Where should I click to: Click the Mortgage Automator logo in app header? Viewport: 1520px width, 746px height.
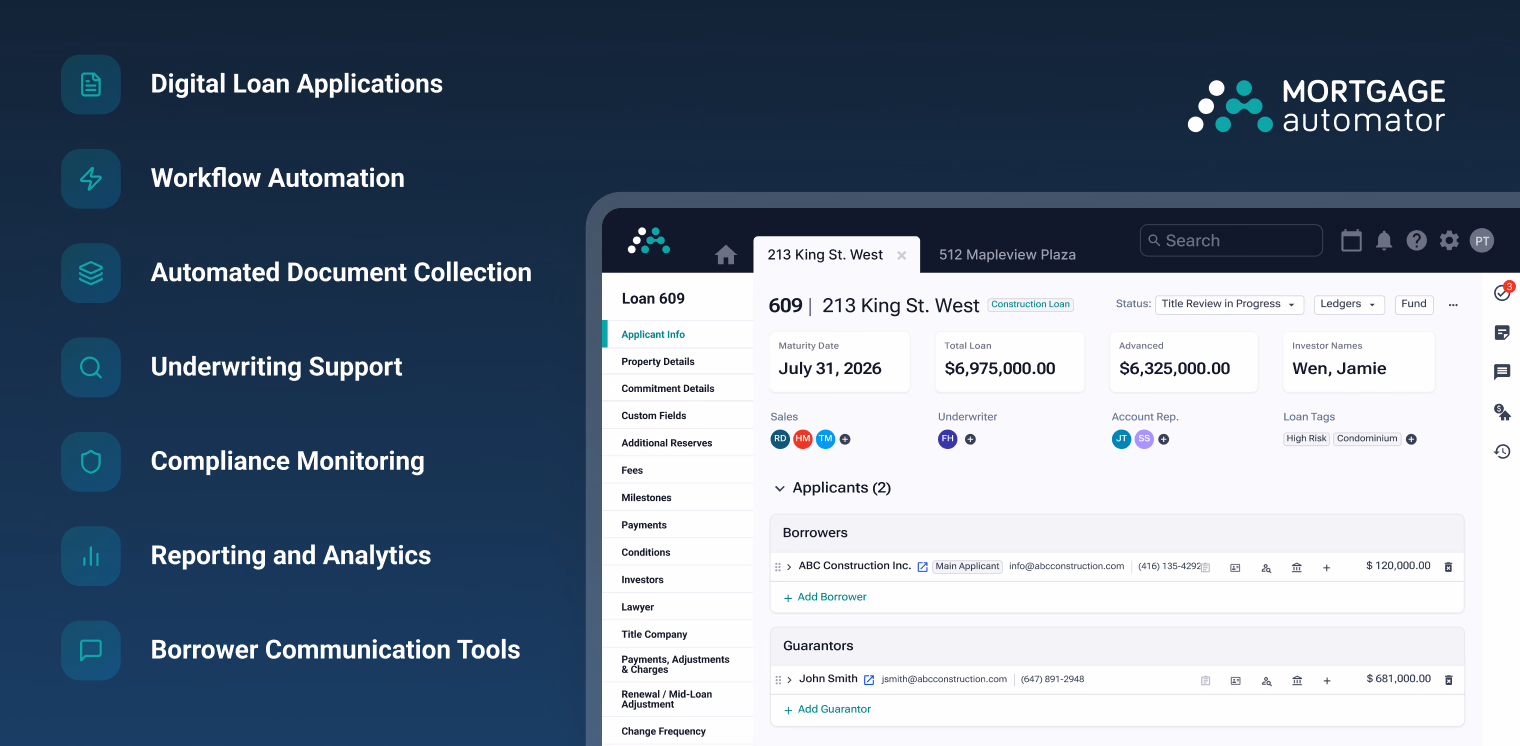click(x=649, y=240)
